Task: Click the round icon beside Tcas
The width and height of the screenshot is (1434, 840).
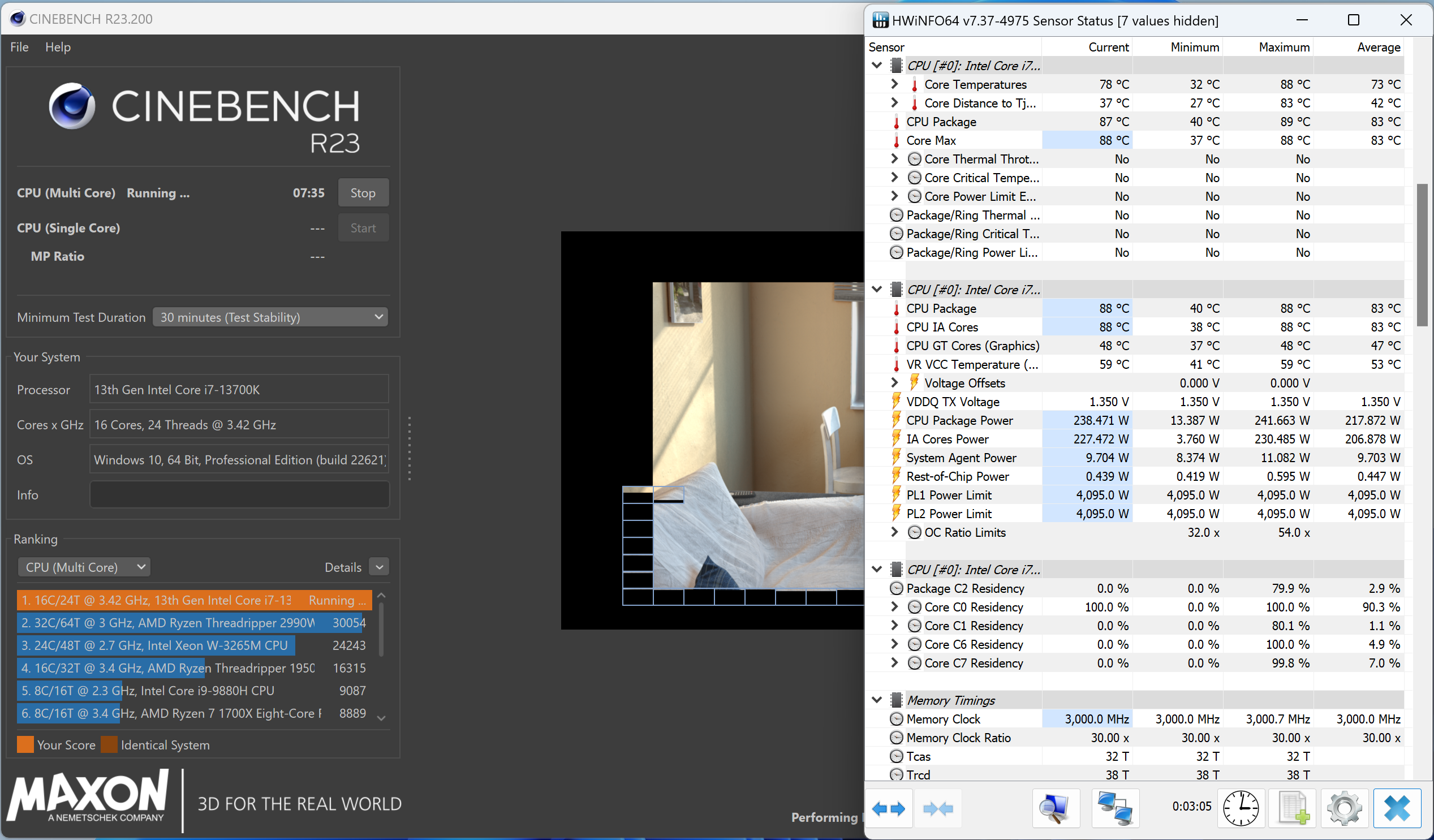Action: click(x=896, y=756)
